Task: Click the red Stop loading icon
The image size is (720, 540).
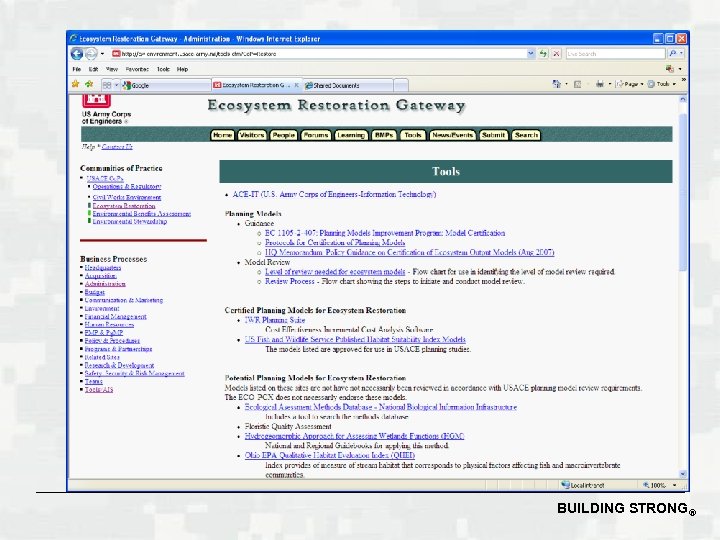Action: pos(557,54)
